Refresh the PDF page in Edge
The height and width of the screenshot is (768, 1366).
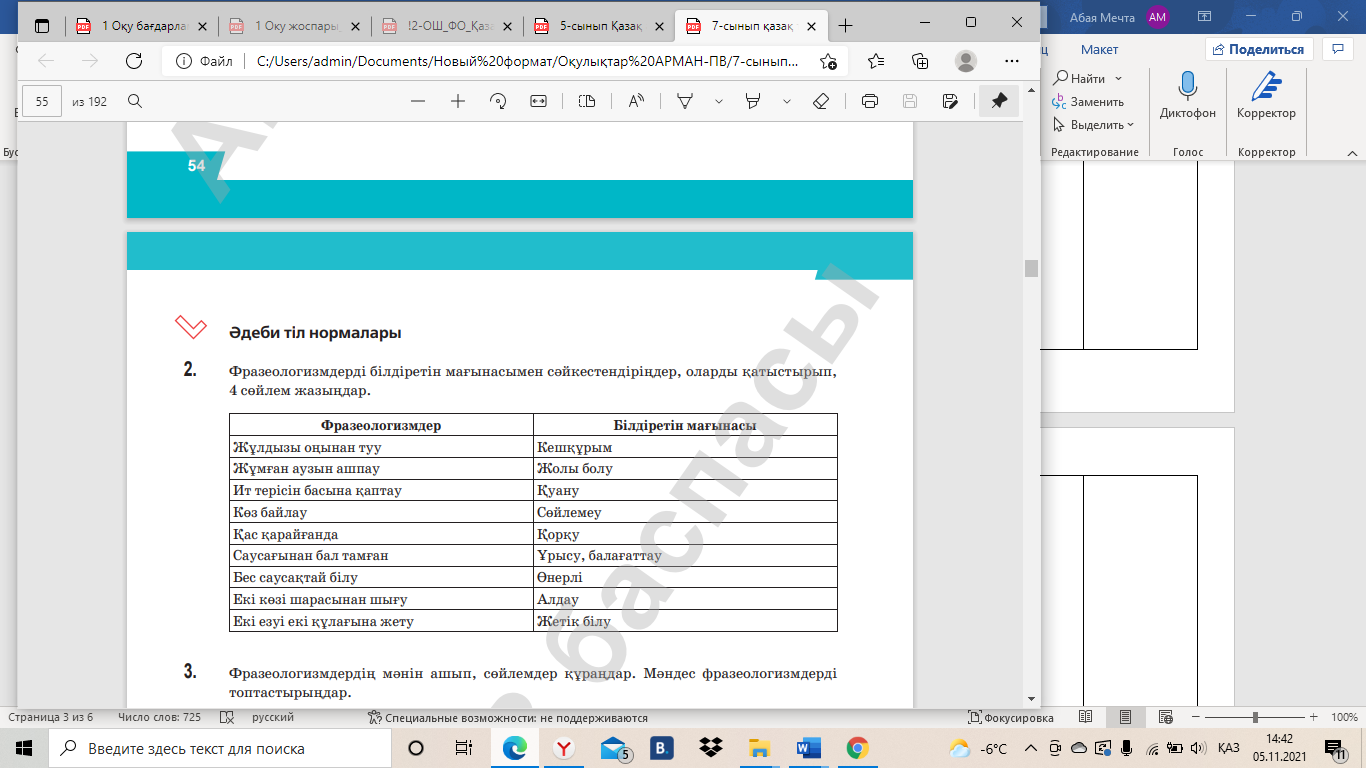point(133,61)
